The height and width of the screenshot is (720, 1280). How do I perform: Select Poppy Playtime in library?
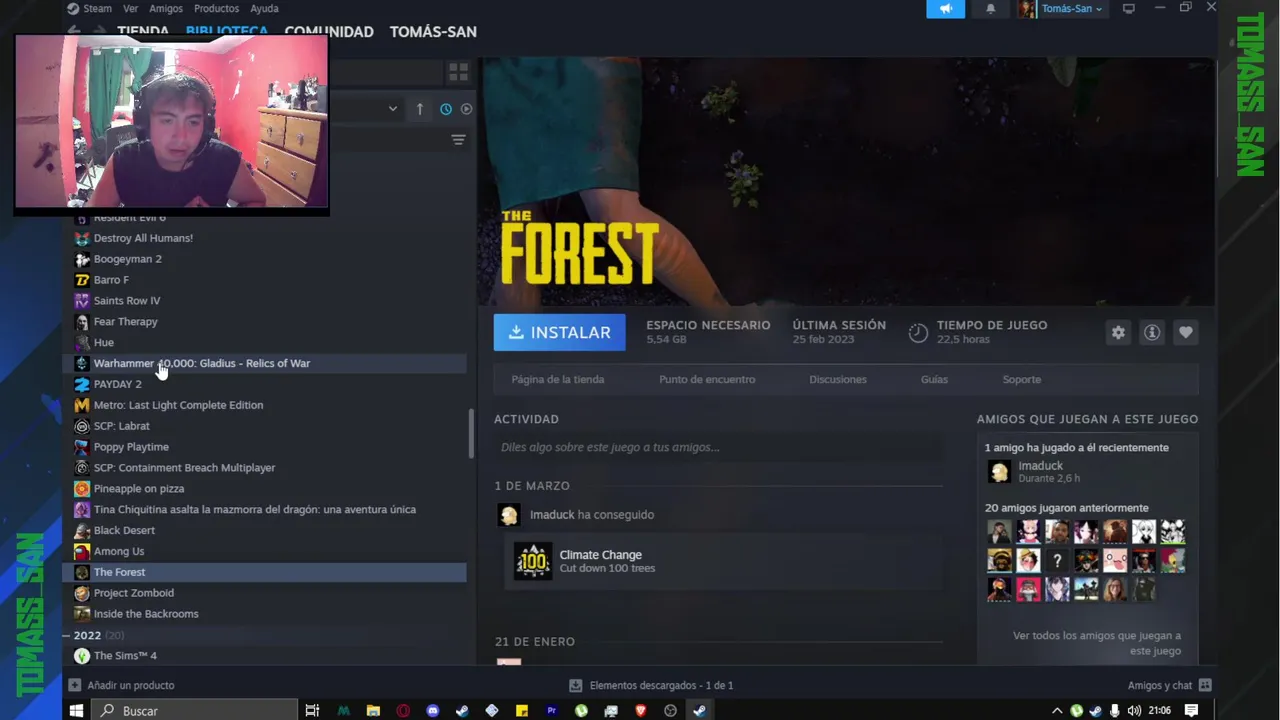point(131,447)
